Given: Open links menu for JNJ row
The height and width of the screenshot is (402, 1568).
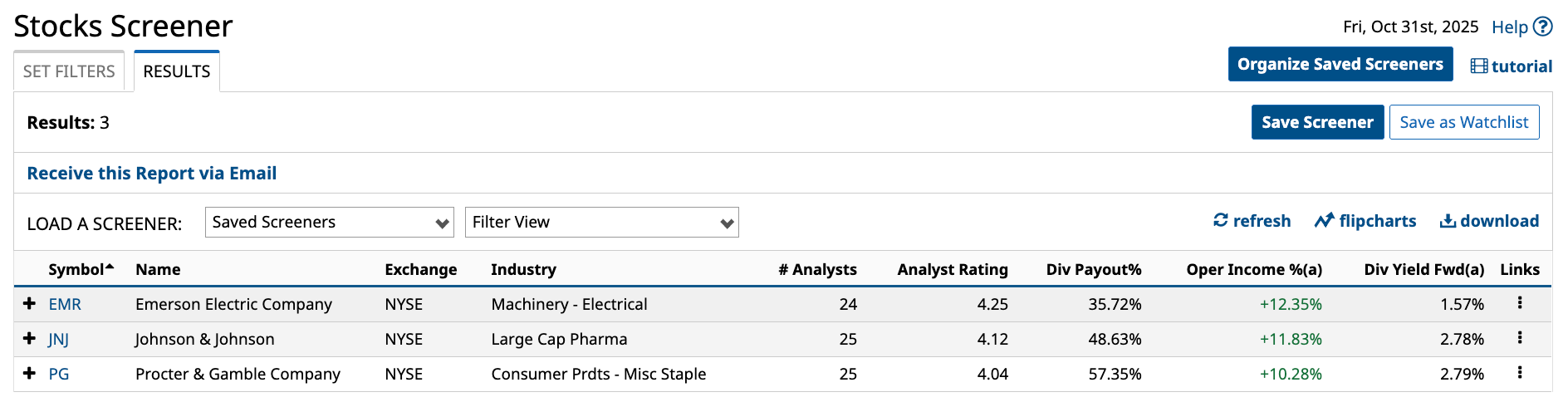Looking at the screenshot, I should click(1520, 338).
